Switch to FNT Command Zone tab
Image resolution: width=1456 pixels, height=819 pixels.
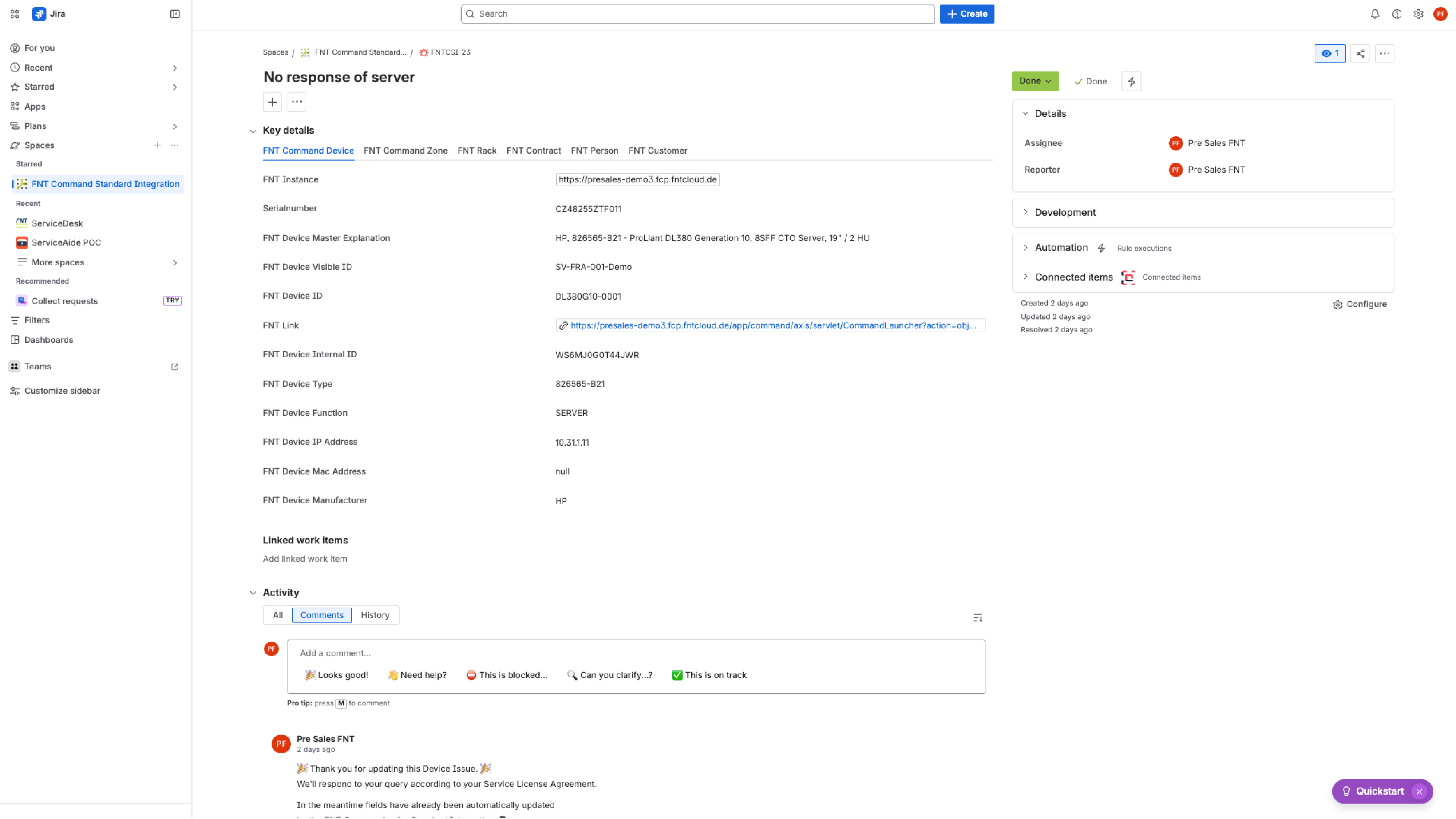(x=405, y=151)
